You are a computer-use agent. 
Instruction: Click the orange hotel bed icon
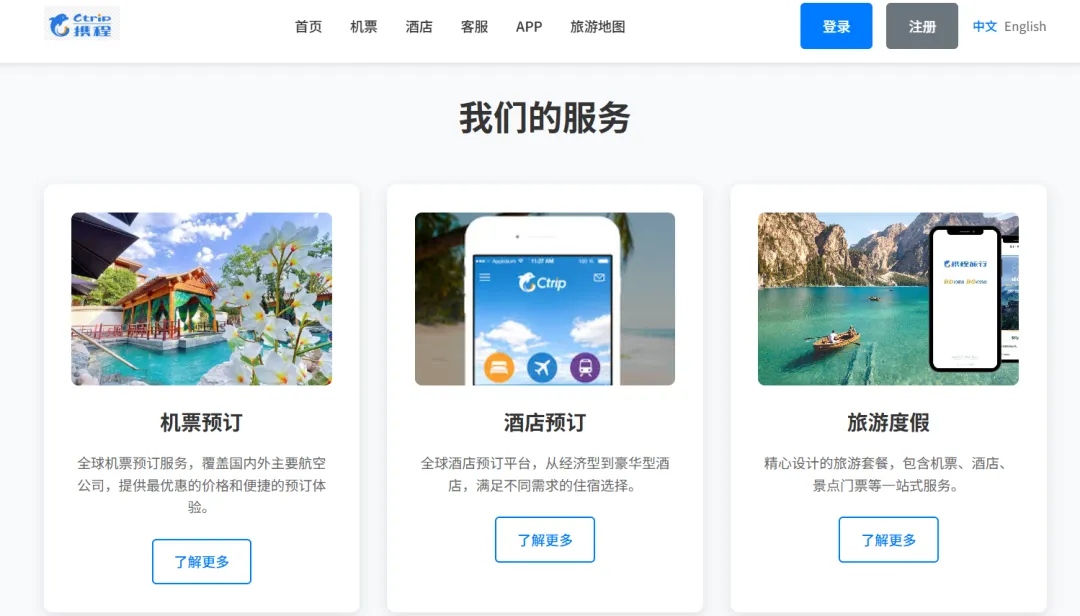coord(499,368)
